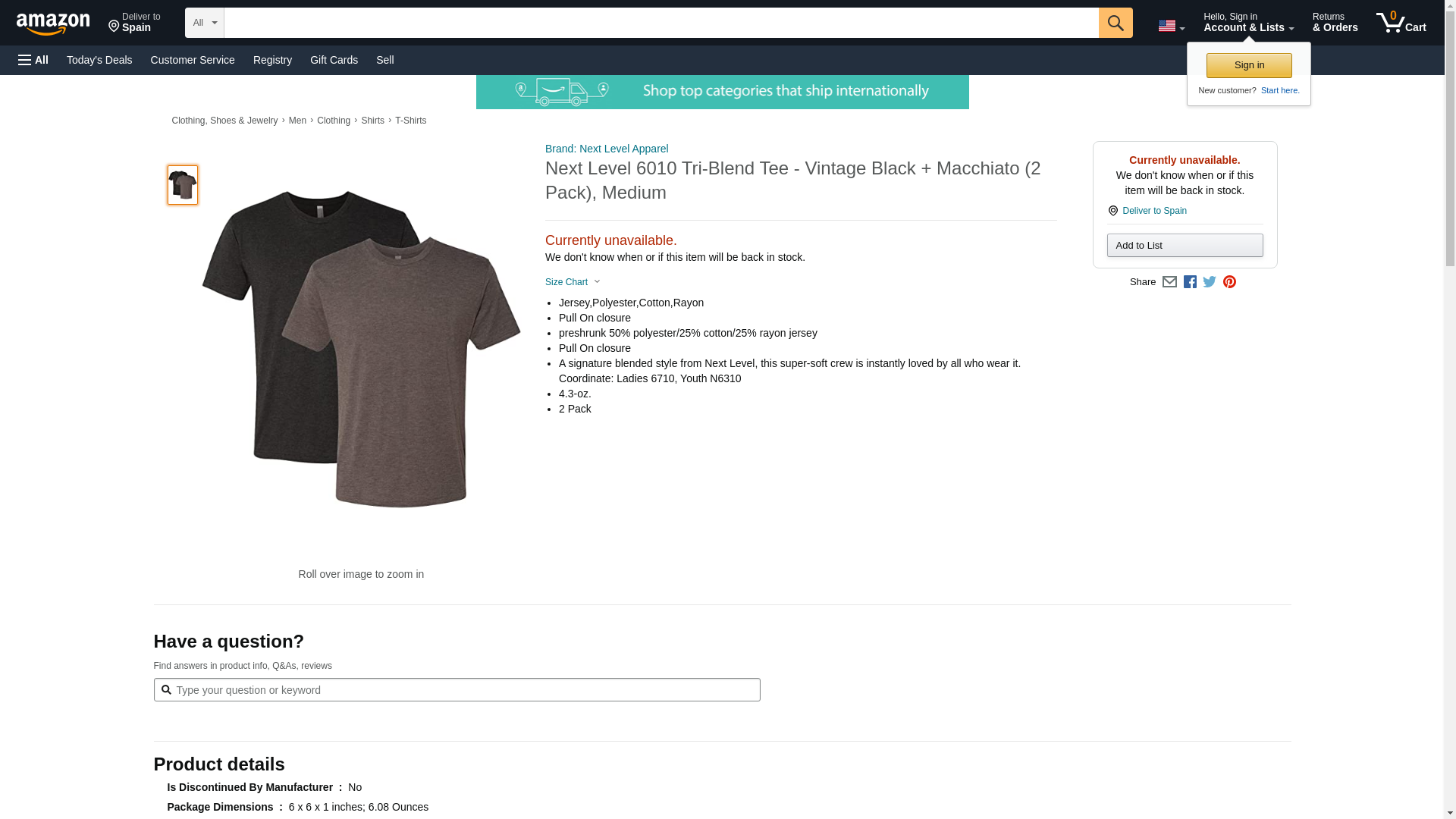Open the search category All dropdown
Image resolution: width=1456 pixels, height=819 pixels.
[x=205, y=23]
